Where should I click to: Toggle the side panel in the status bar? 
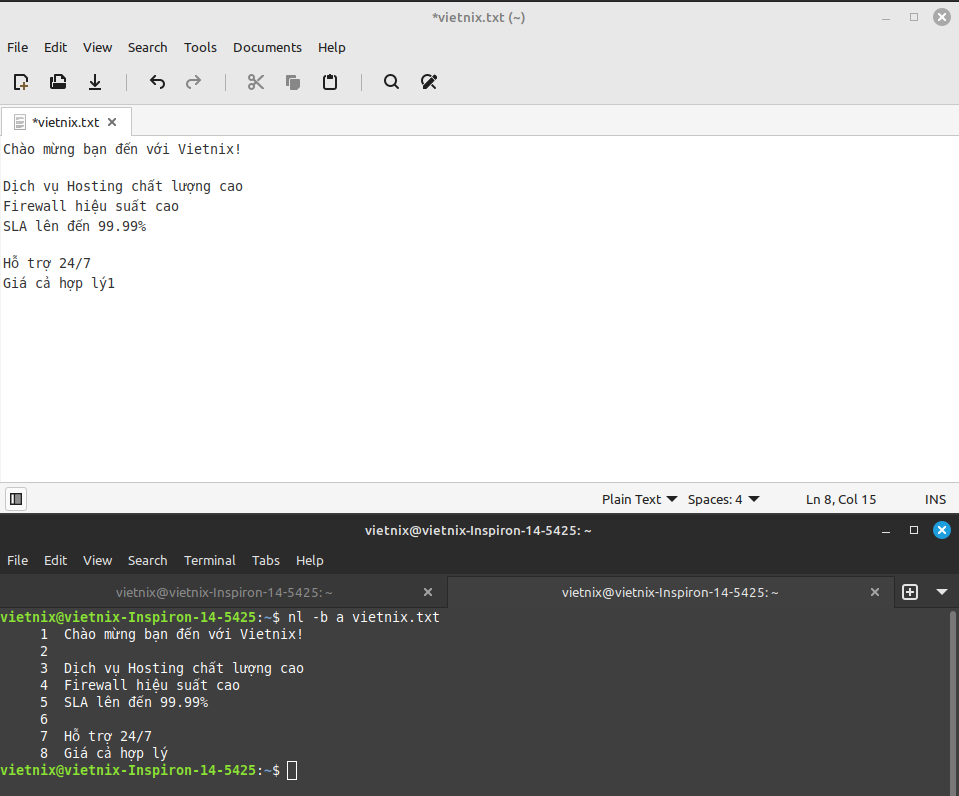(x=16, y=499)
